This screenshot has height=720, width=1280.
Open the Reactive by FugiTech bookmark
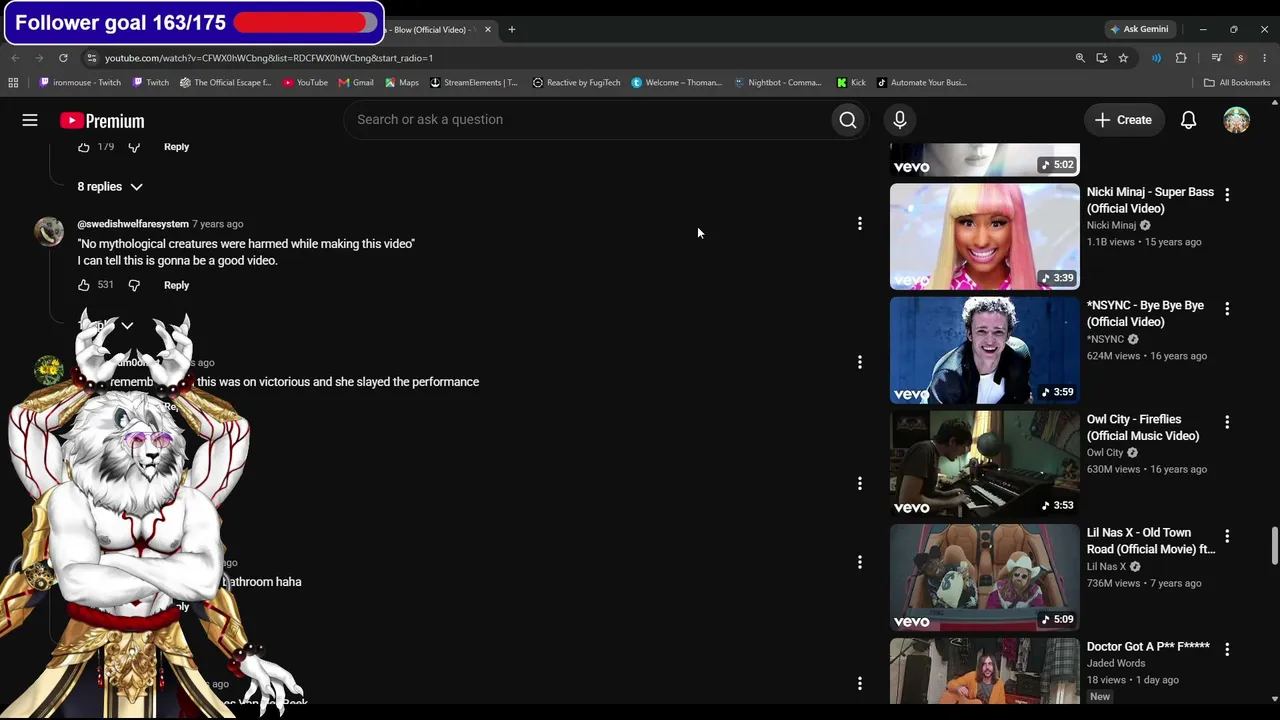point(577,83)
